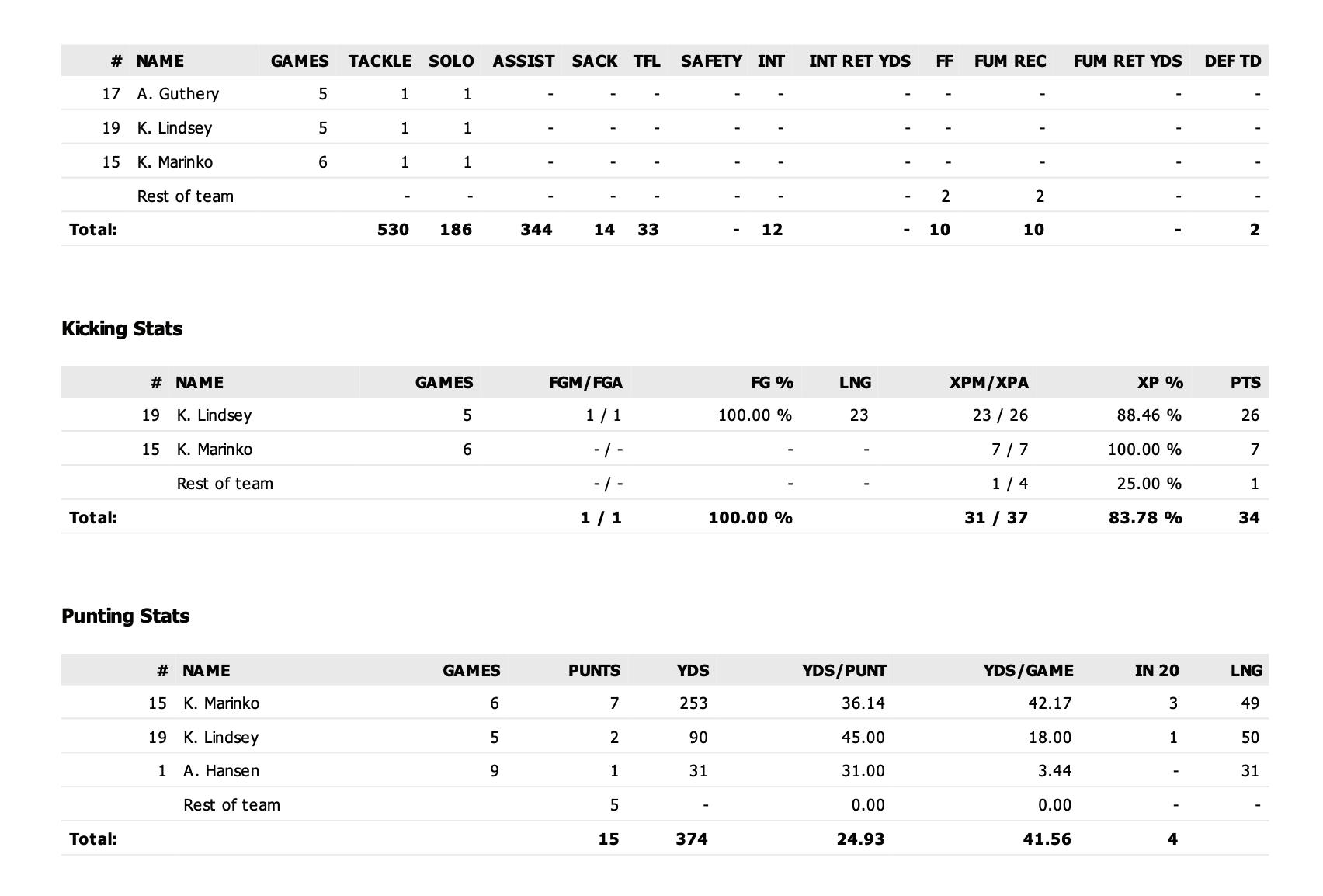The width and height of the screenshot is (1323, 896).
Task: Click the DEF TD column header
Action: 1232,61
